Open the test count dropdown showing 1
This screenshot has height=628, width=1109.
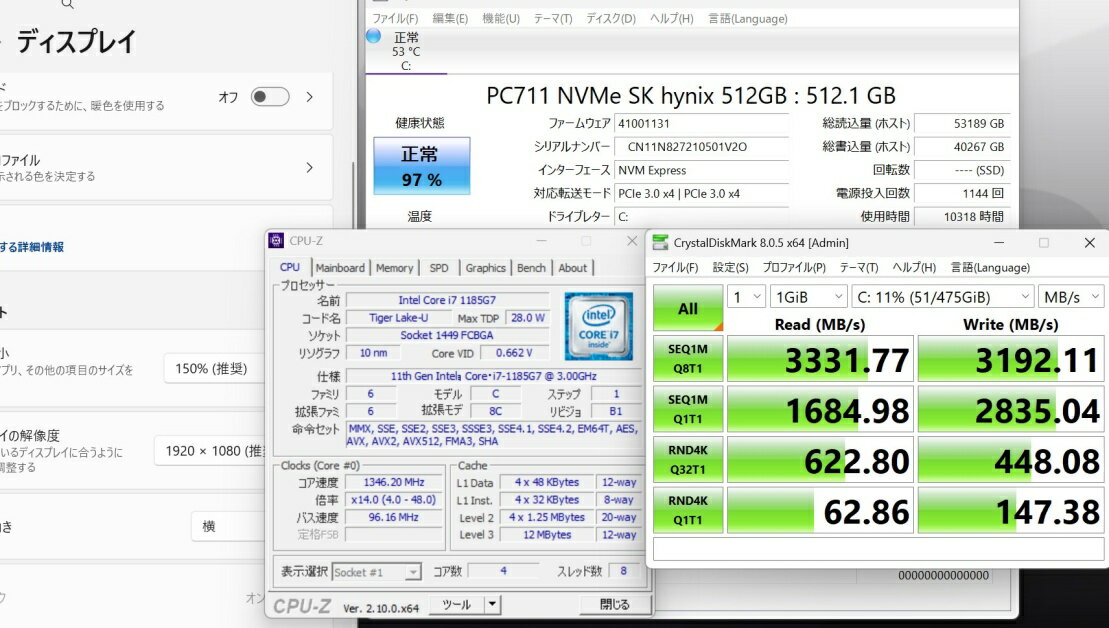745,297
